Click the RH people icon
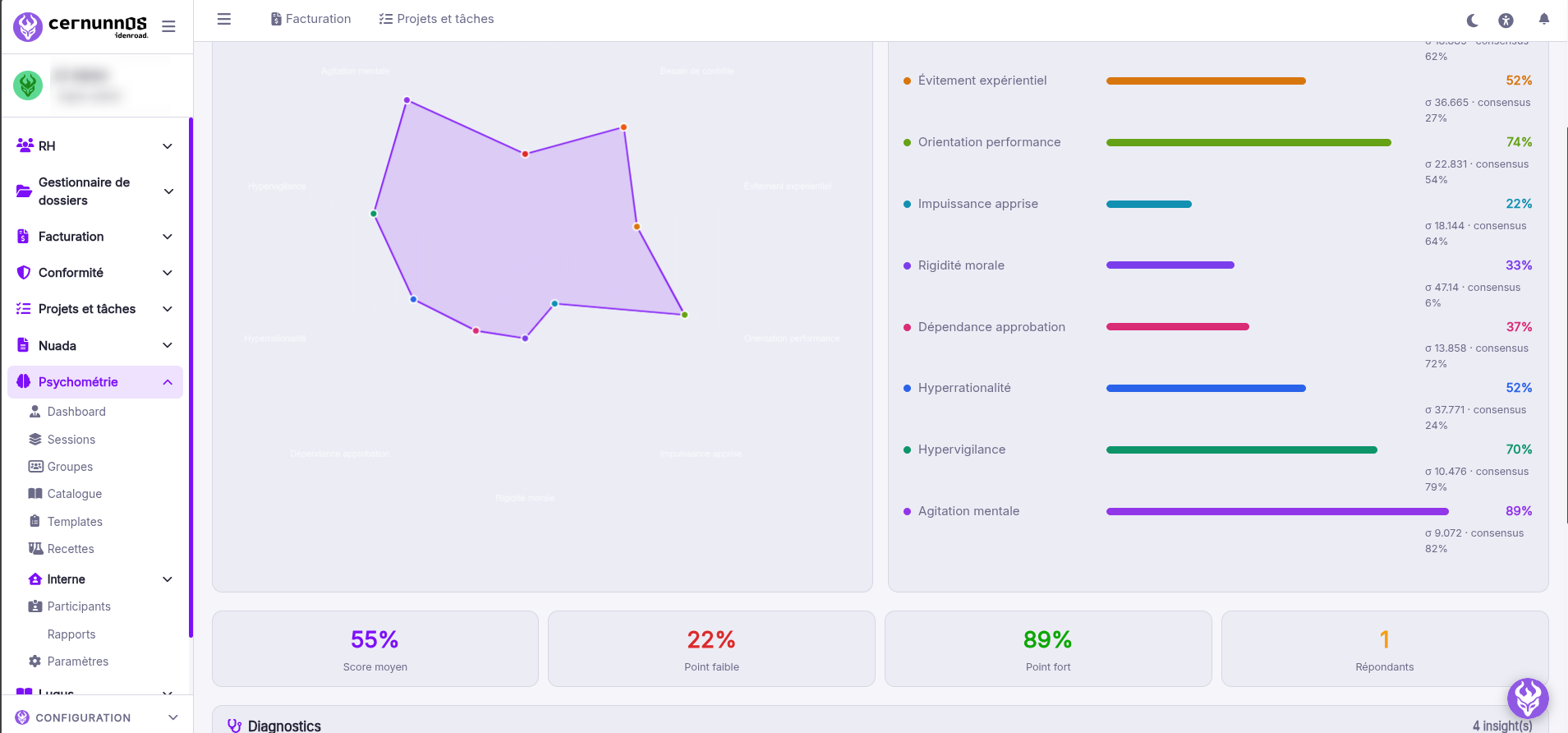The image size is (1568, 733). pos(25,145)
